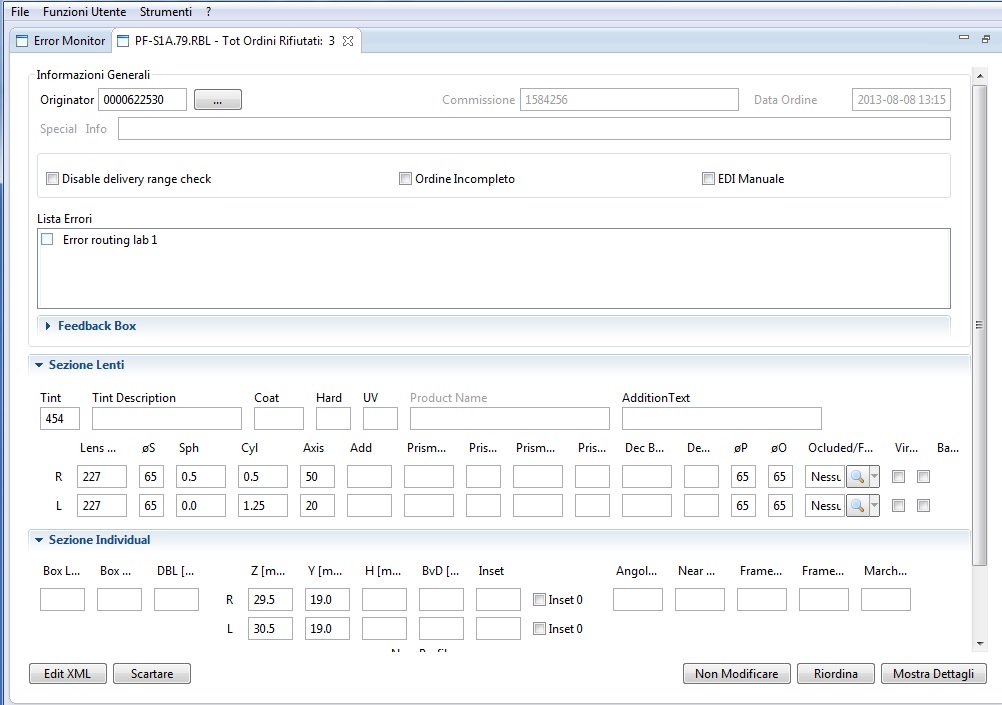Click the Tint field showing 454
Image resolution: width=1002 pixels, height=705 pixels.
click(x=60, y=419)
